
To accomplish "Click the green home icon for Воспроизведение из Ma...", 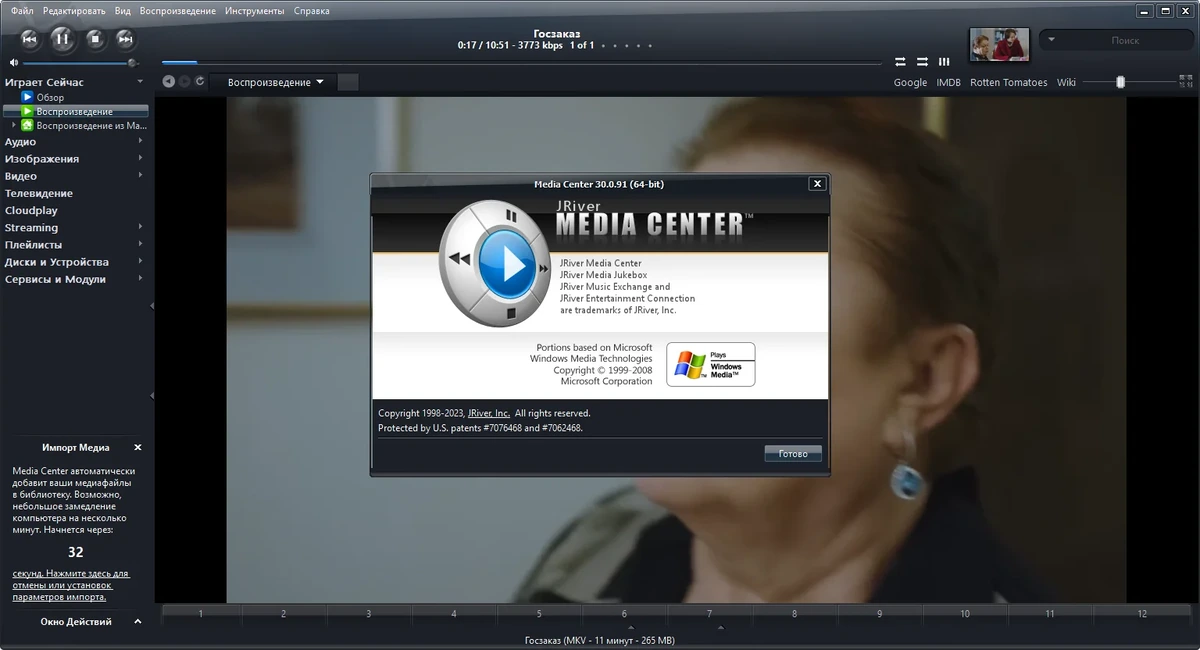I will (x=28, y=125).
